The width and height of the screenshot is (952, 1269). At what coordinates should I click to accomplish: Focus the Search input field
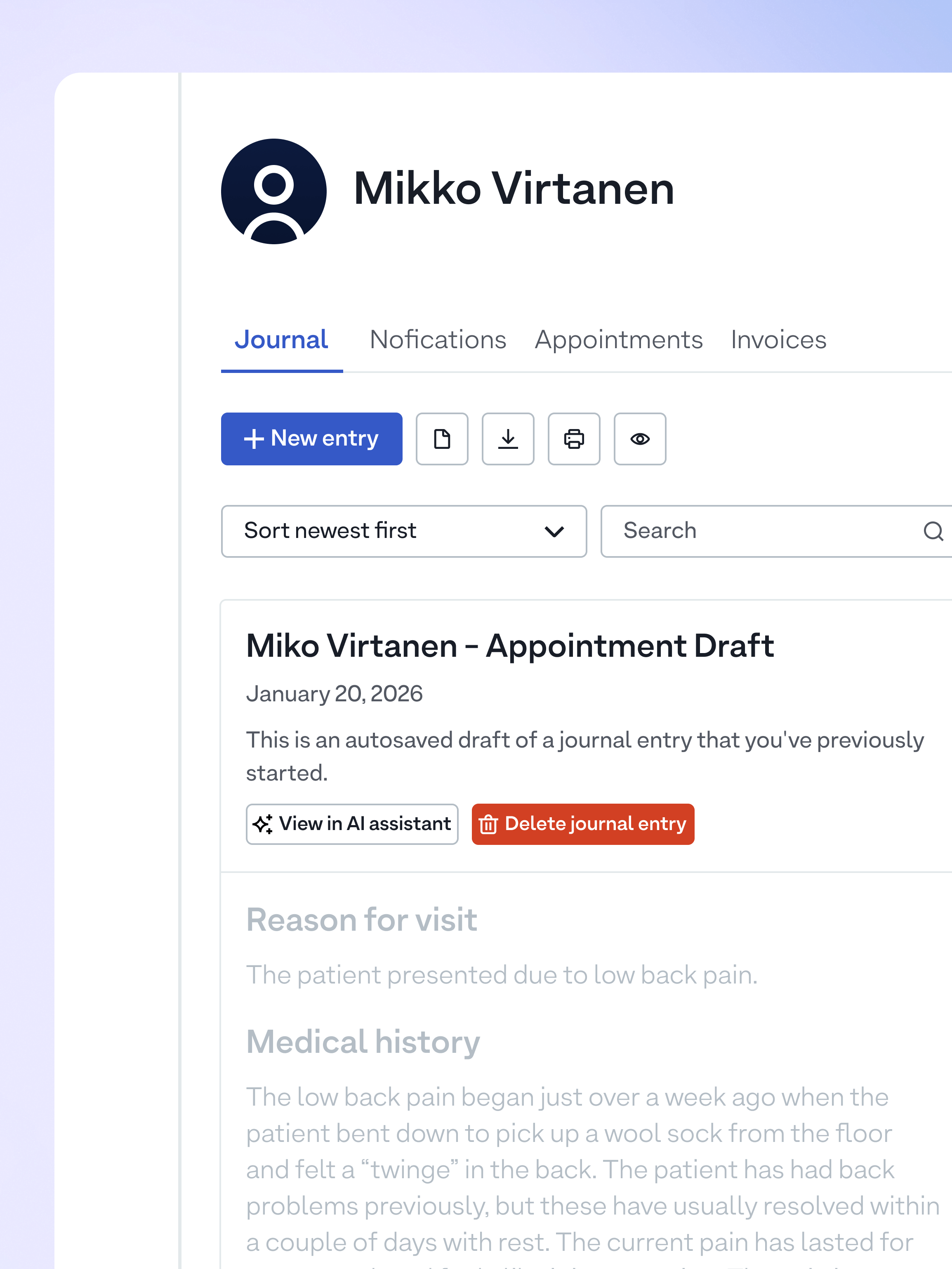763,531
